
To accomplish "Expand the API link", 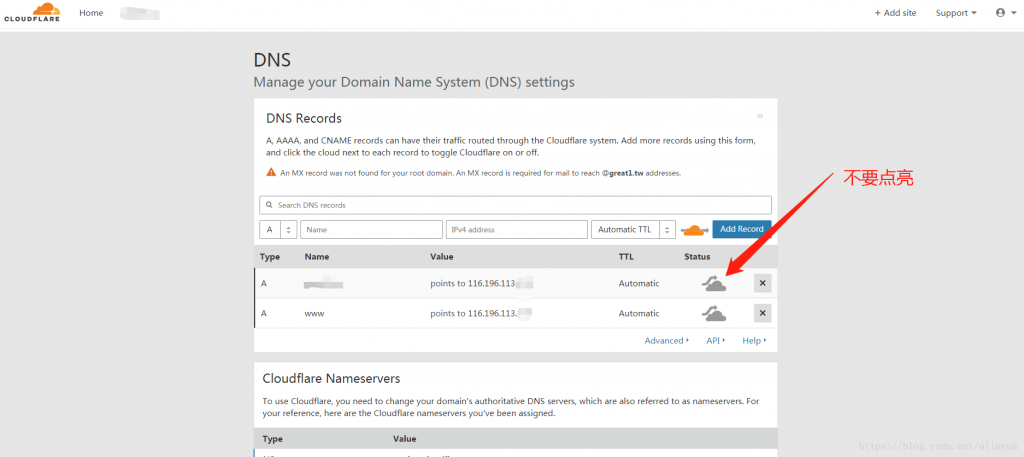I will point(716,341).
